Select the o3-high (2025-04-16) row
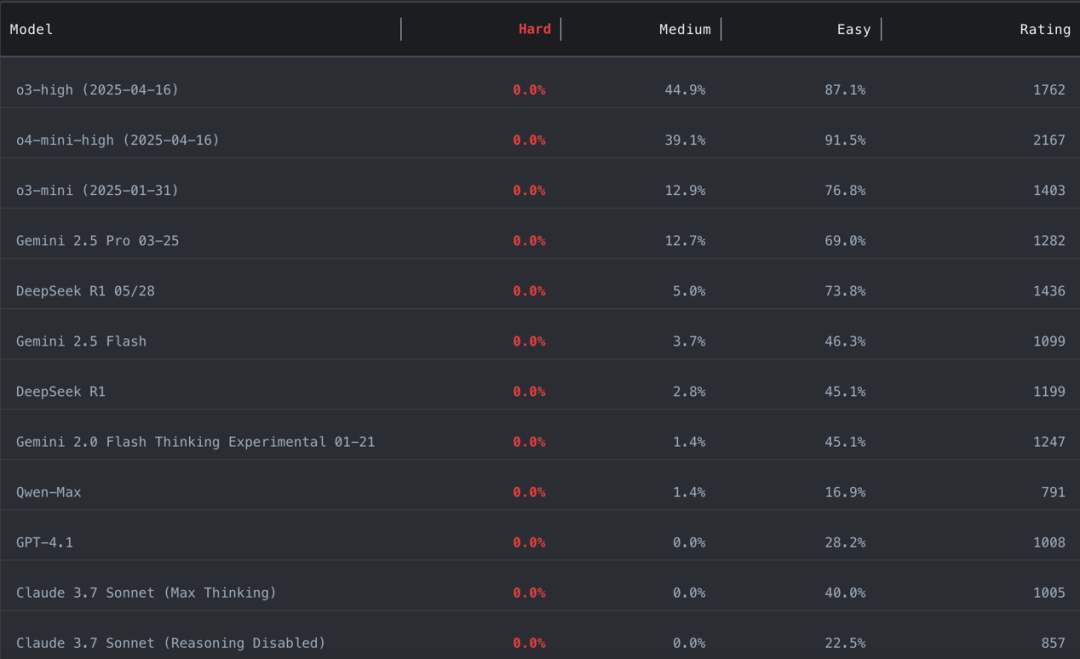 (x=97, y=90)
